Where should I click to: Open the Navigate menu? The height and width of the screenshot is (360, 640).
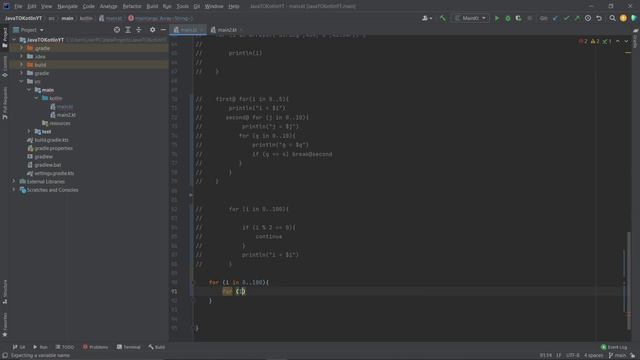(x=67, y=6)
